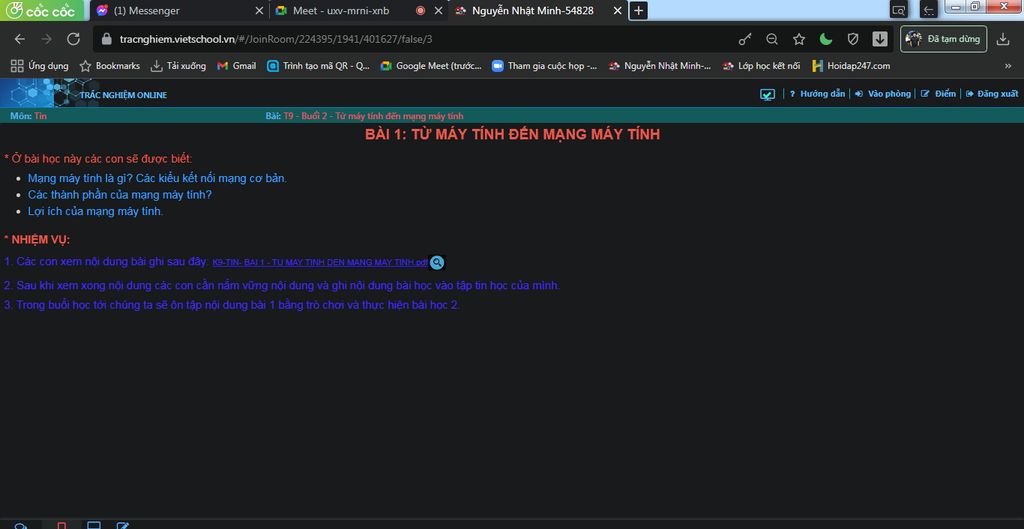Click the '* NHIỆM VỤ:' label

pos(37,240)
